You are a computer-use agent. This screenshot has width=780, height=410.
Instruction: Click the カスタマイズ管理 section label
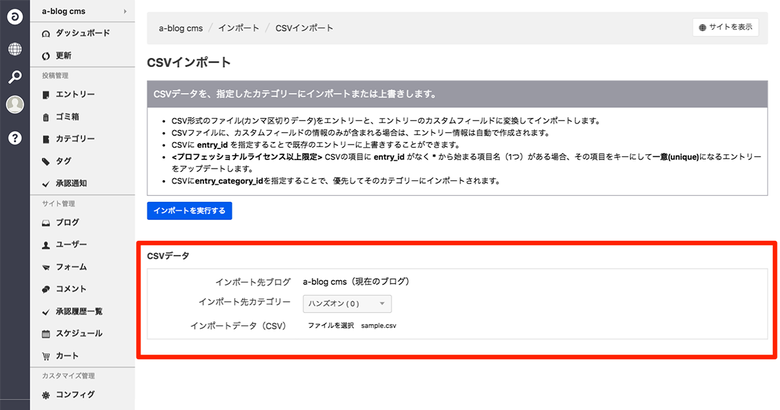(68, 376)
